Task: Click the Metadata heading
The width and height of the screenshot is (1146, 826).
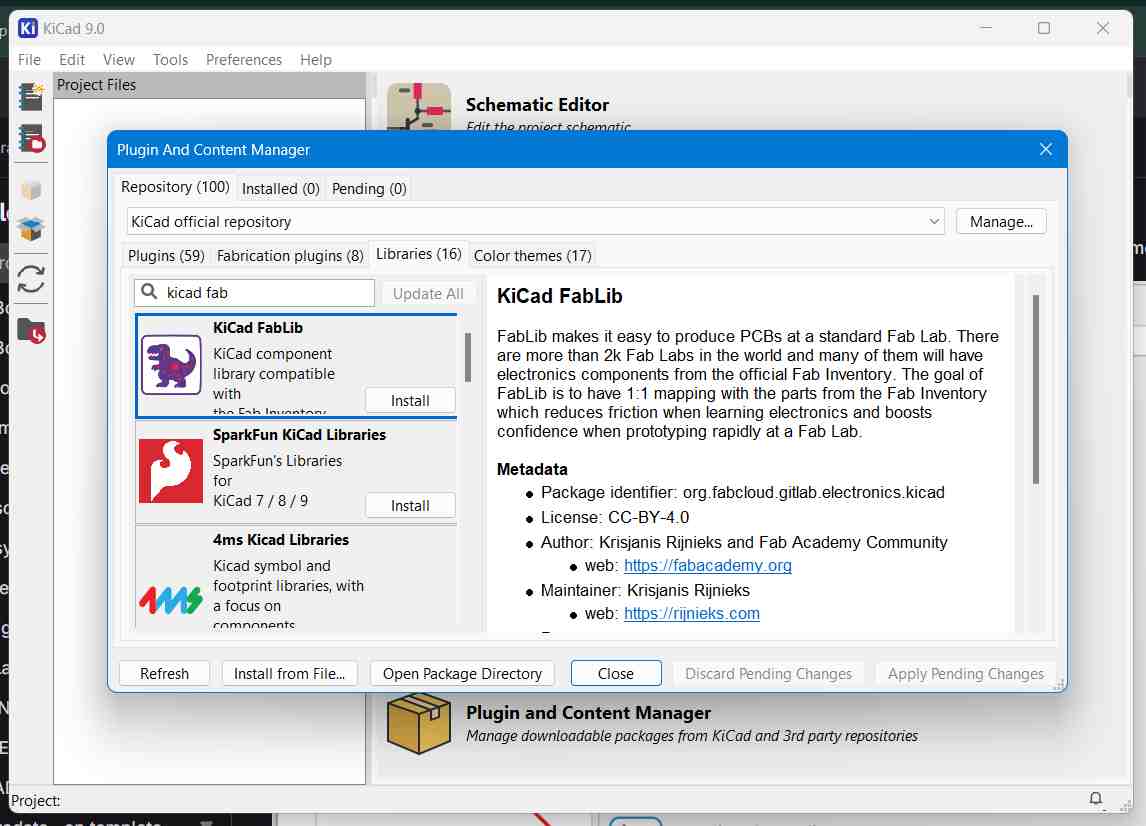Action: 532,469
